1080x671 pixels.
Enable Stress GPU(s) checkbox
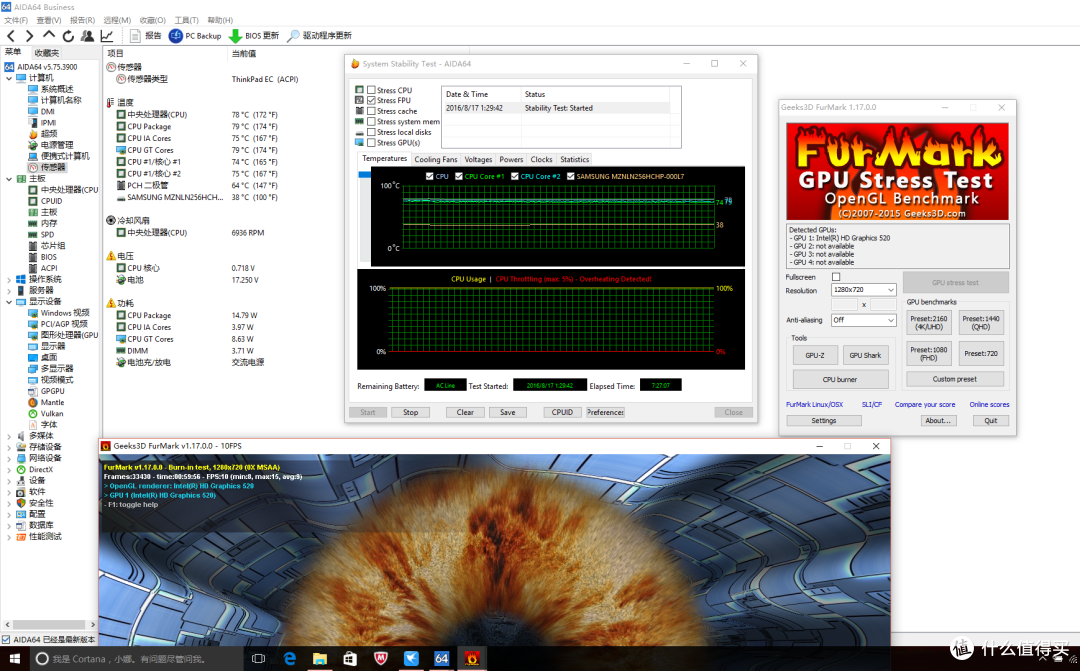point(371,143)
